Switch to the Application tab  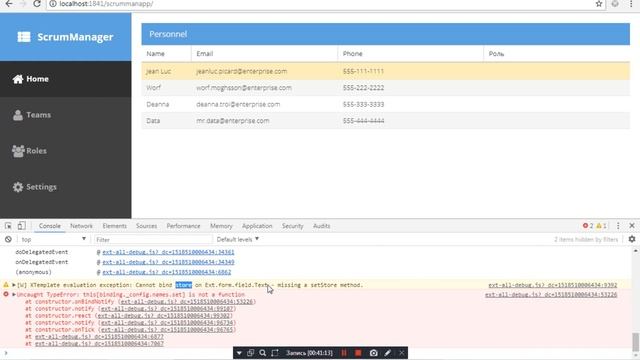(257, 226)
